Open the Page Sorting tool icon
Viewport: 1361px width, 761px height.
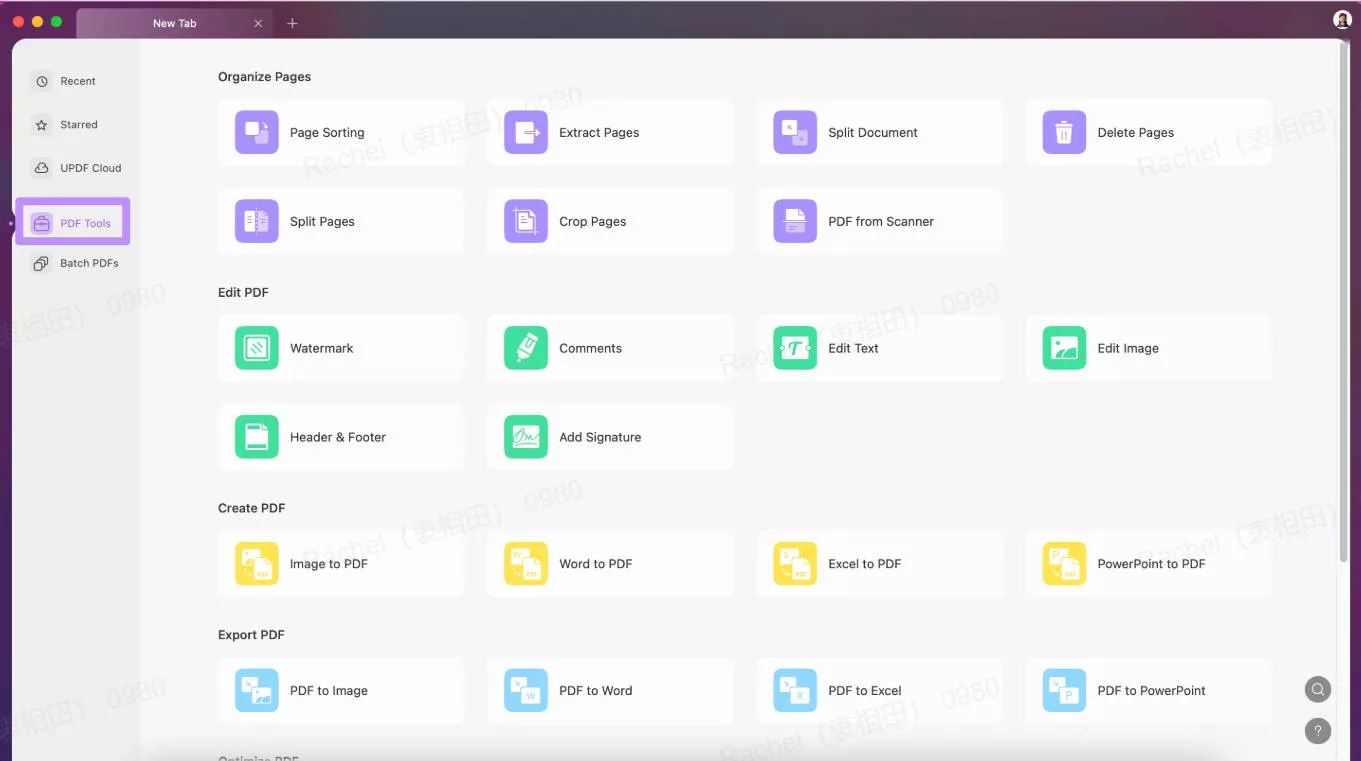coord(256,132)
